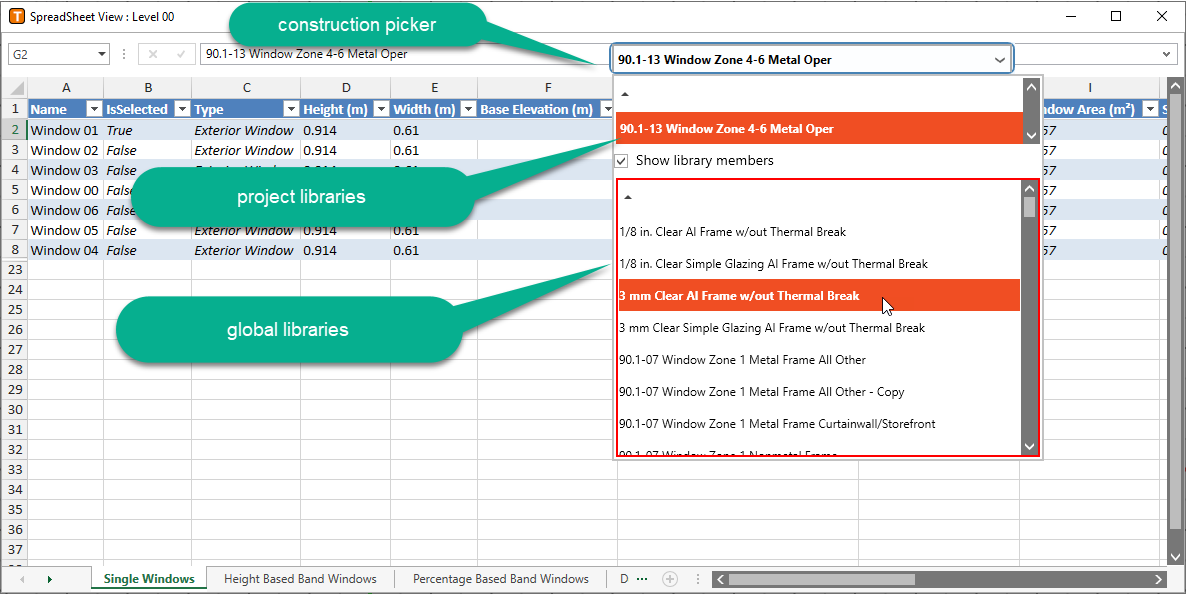This screenshot has width=1186, height=594.
Task: Open the Name column filter dropdown
Action: (94, 109)
